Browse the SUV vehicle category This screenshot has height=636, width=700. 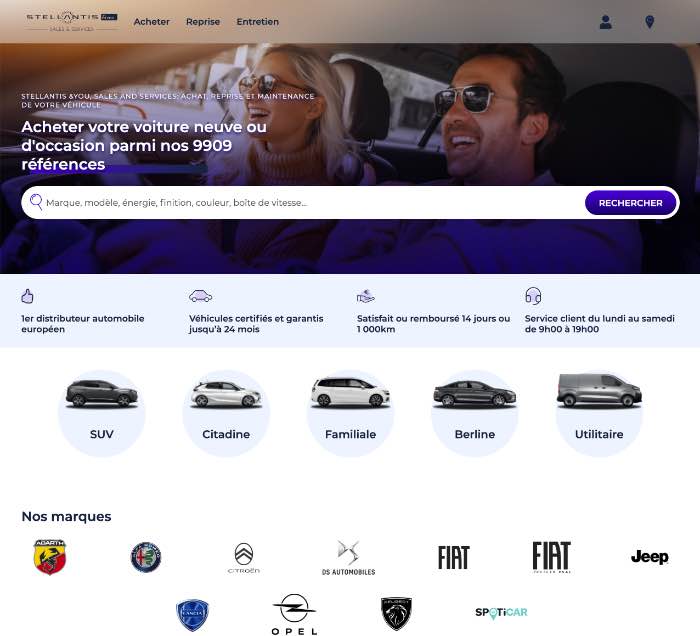click(102, 413)
